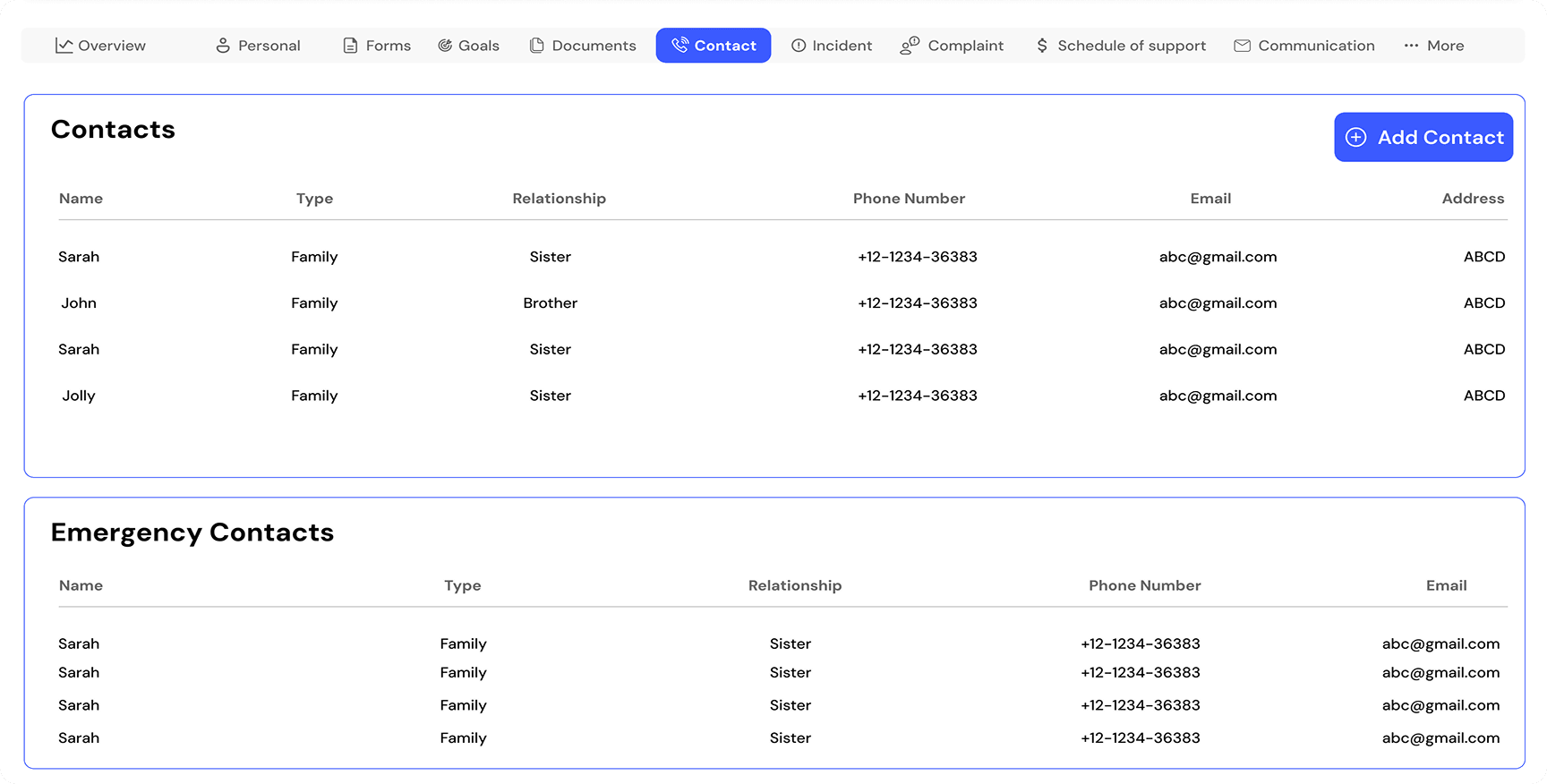Go to the Communication tab
Screen dimensions: 1547x784
(1304, 46)
